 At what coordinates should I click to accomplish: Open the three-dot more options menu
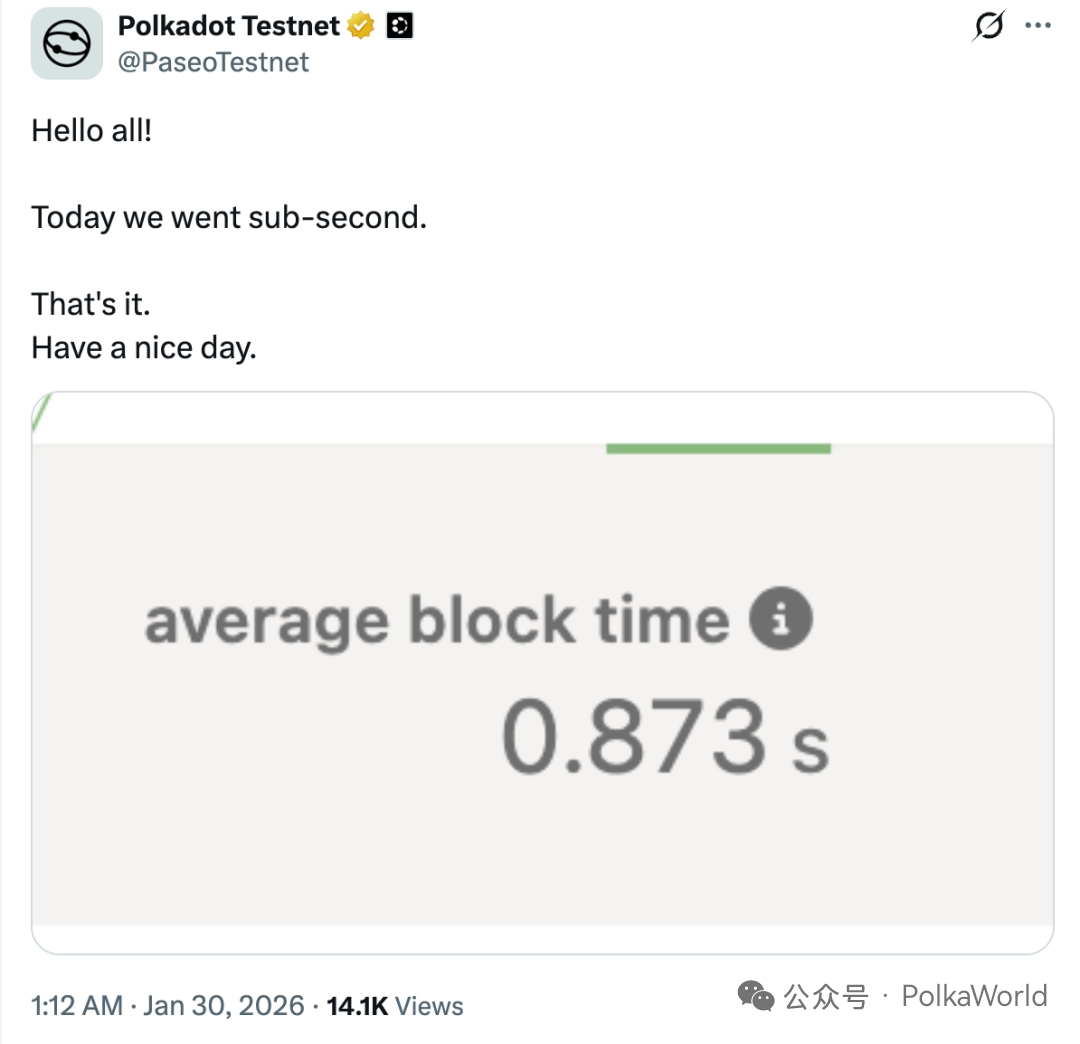point(1038,27)
